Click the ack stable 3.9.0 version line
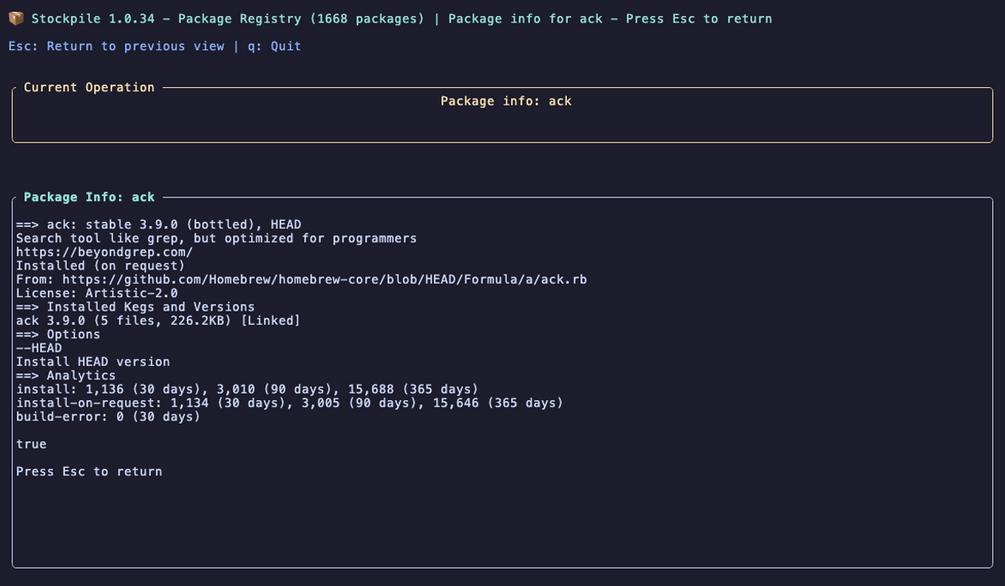Screen dimensions: 1005x586 158,224
